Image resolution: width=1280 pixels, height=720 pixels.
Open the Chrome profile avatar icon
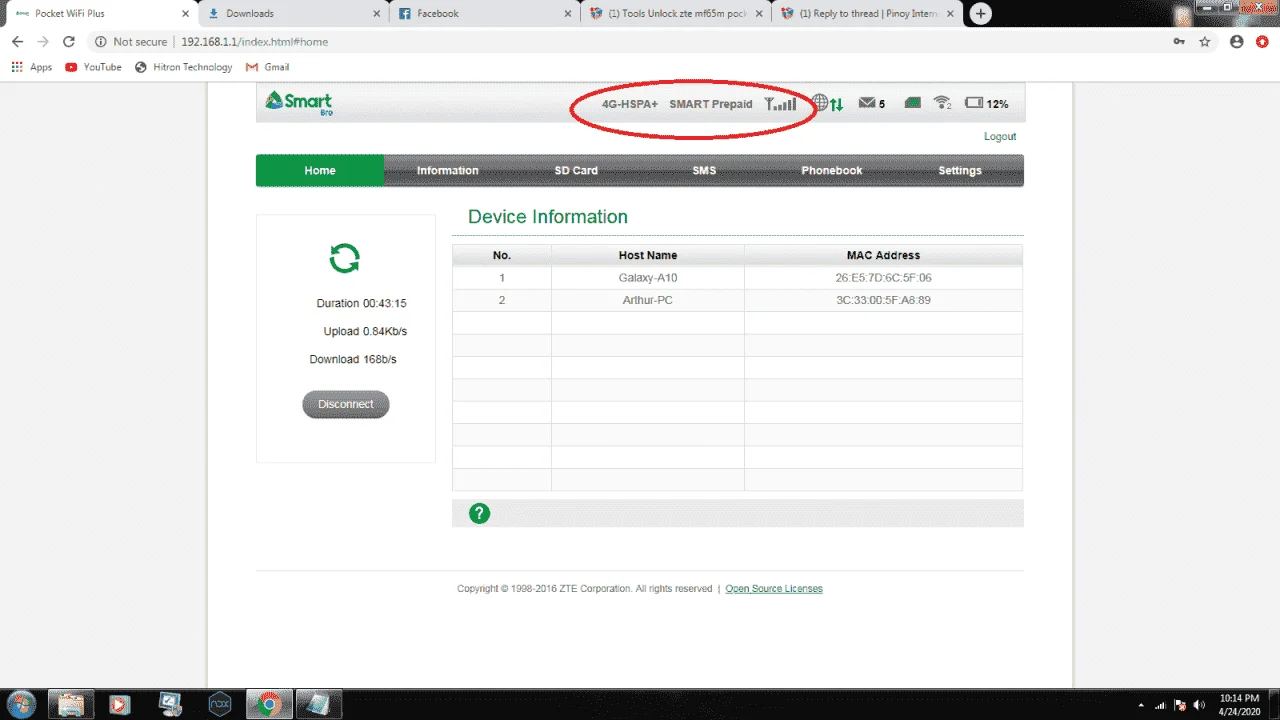tap(1237, 42)
